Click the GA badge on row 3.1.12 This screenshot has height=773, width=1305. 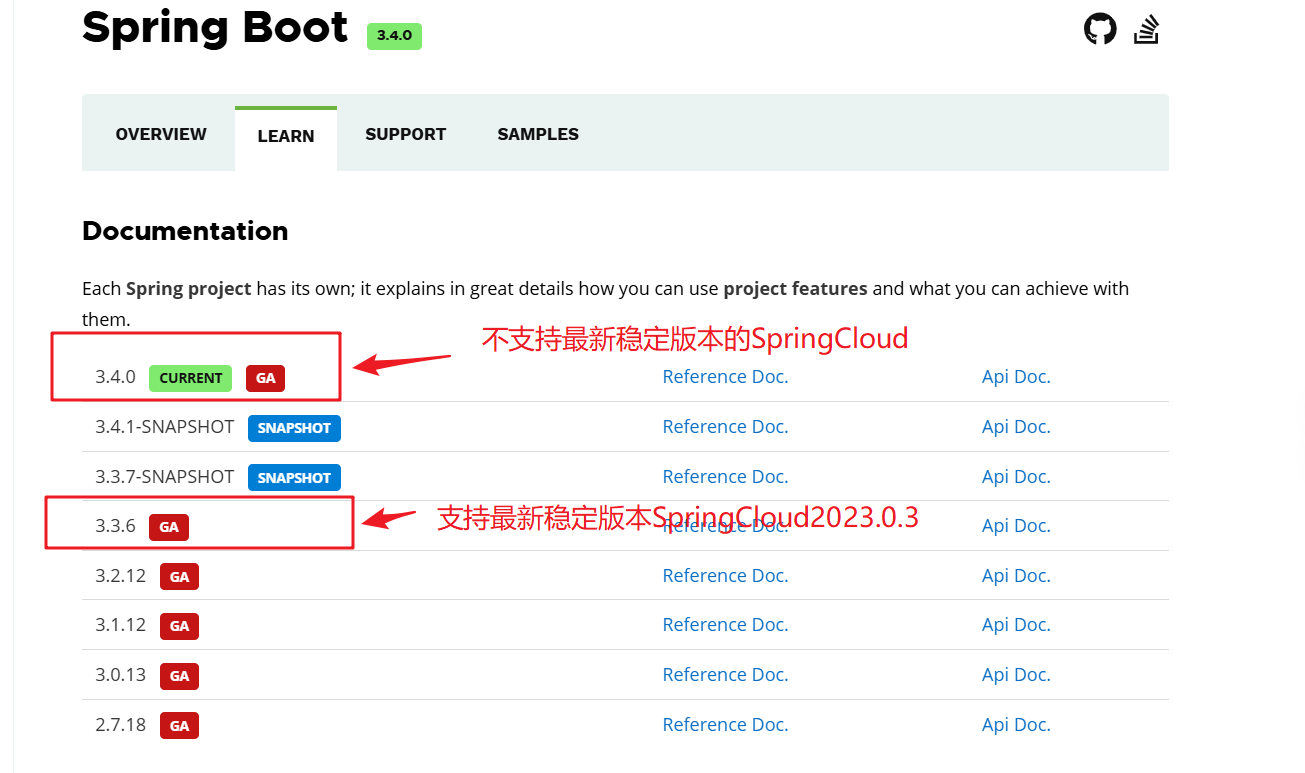pos(179,626)
